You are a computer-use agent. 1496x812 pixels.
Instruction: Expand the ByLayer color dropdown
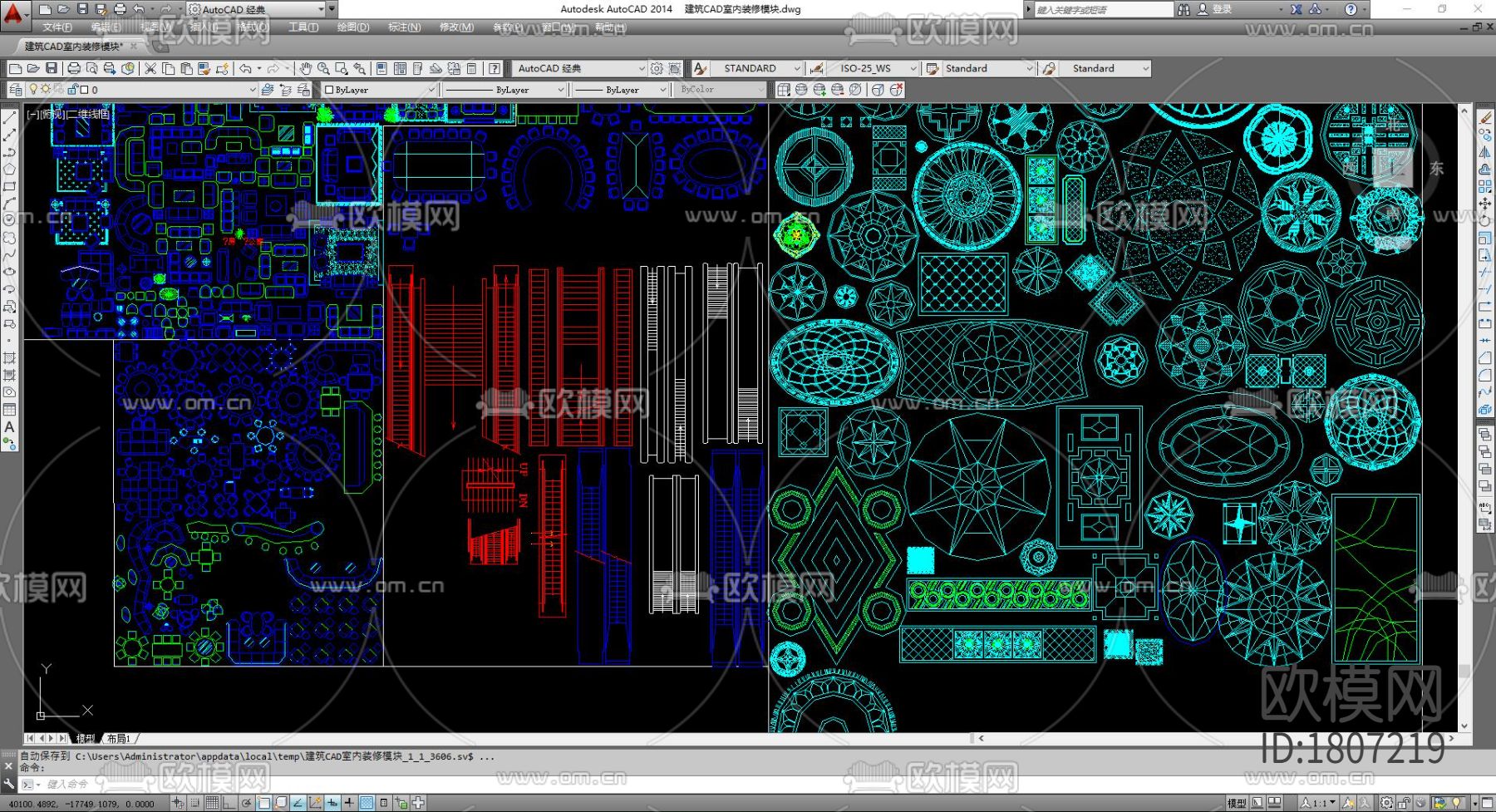click(431, 90)
